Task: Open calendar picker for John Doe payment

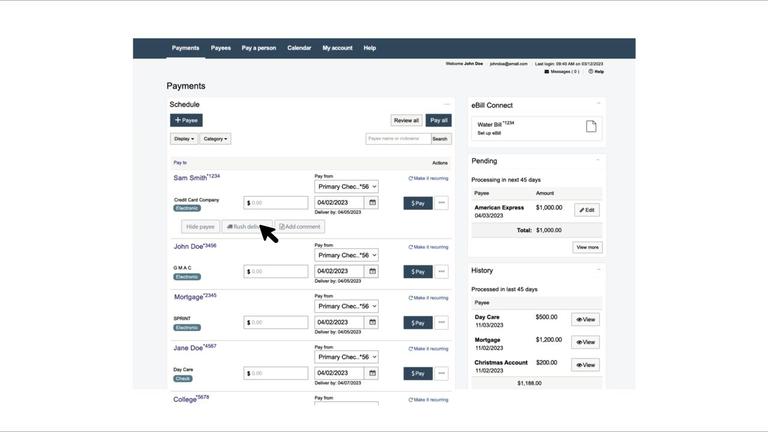Action: point(372,271)
